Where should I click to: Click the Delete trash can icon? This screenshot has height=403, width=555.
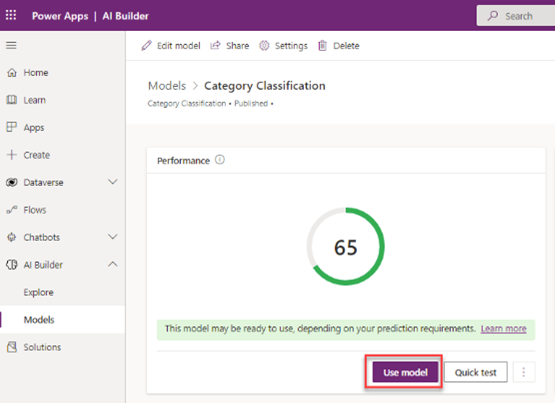pyautogui.click(x=322, y=46)
